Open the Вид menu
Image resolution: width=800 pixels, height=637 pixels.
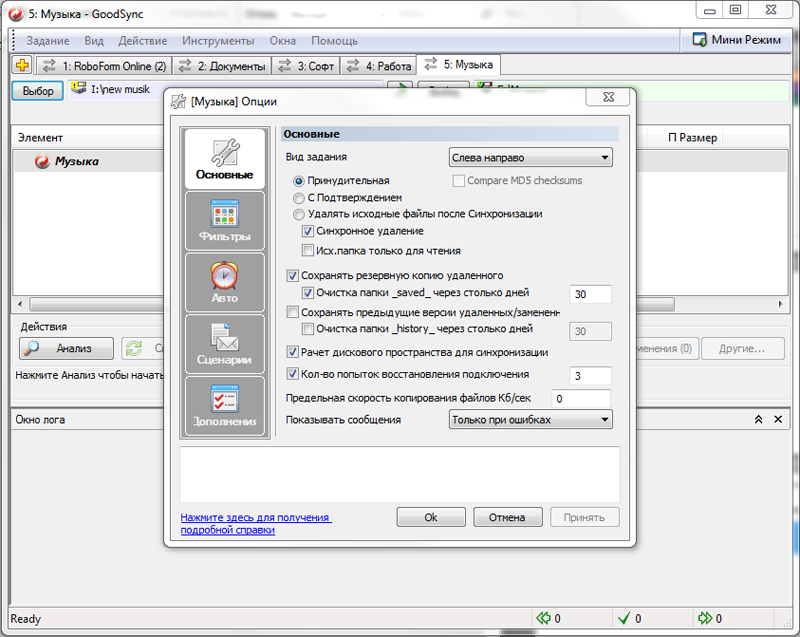click(94, 41)
